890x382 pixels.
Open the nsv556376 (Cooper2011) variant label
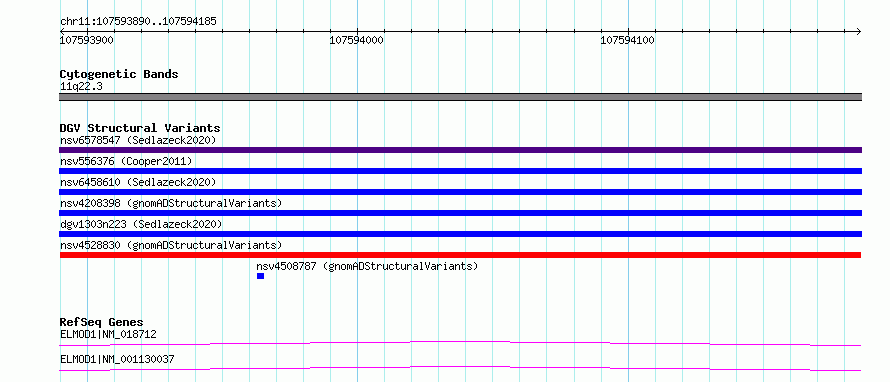126,162
